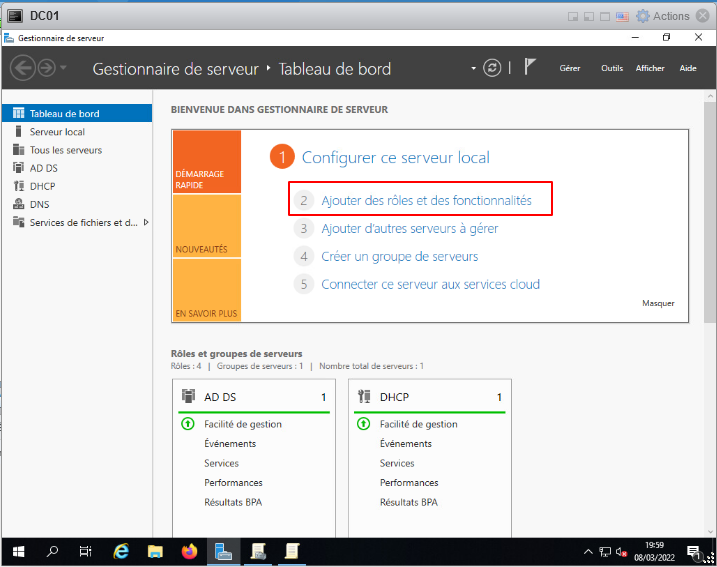Select Serveur local in the sidebar
This screenshot has height=567, width=717.
(57, 132)
